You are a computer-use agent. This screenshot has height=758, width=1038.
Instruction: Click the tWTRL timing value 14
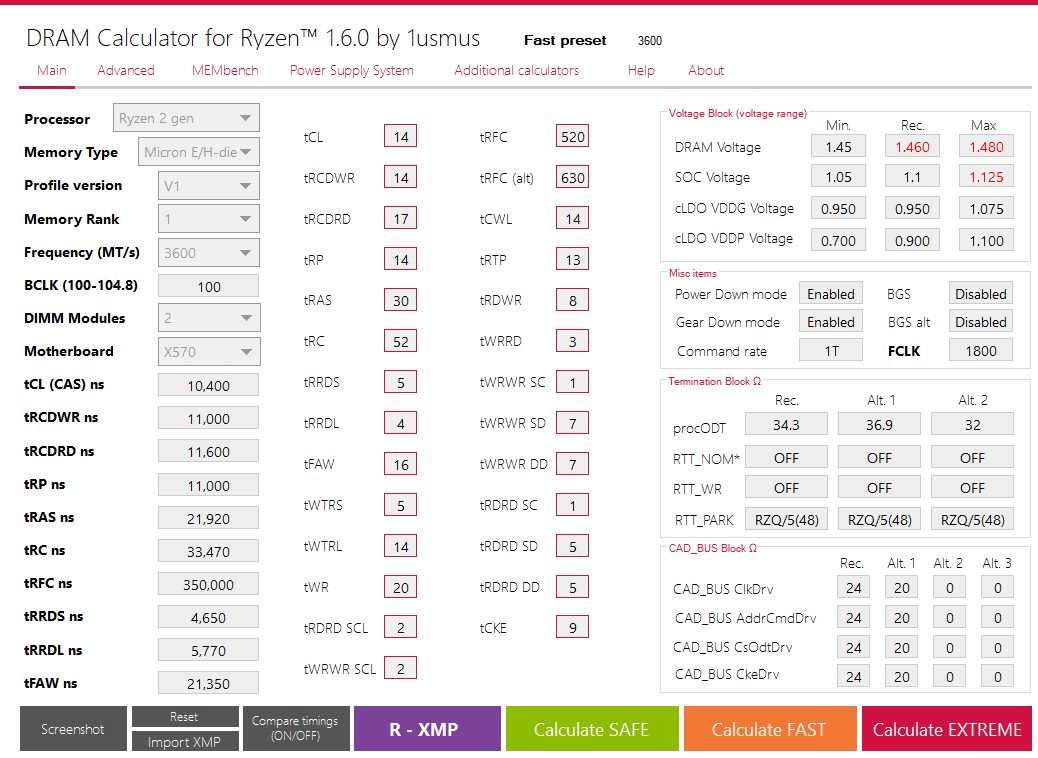point(401,546)
